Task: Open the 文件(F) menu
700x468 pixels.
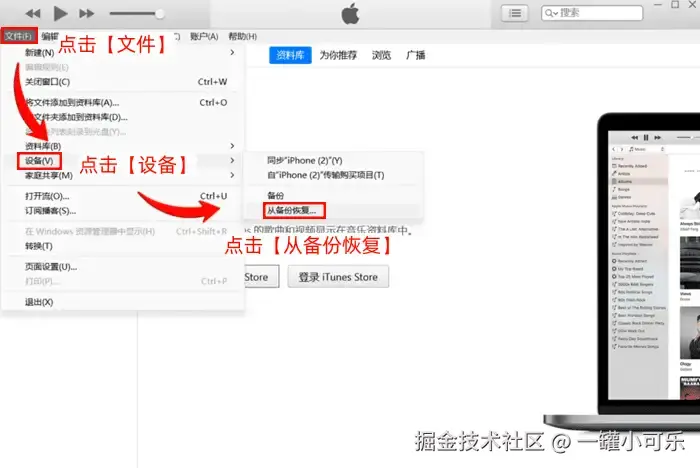Action: point(18,36)
